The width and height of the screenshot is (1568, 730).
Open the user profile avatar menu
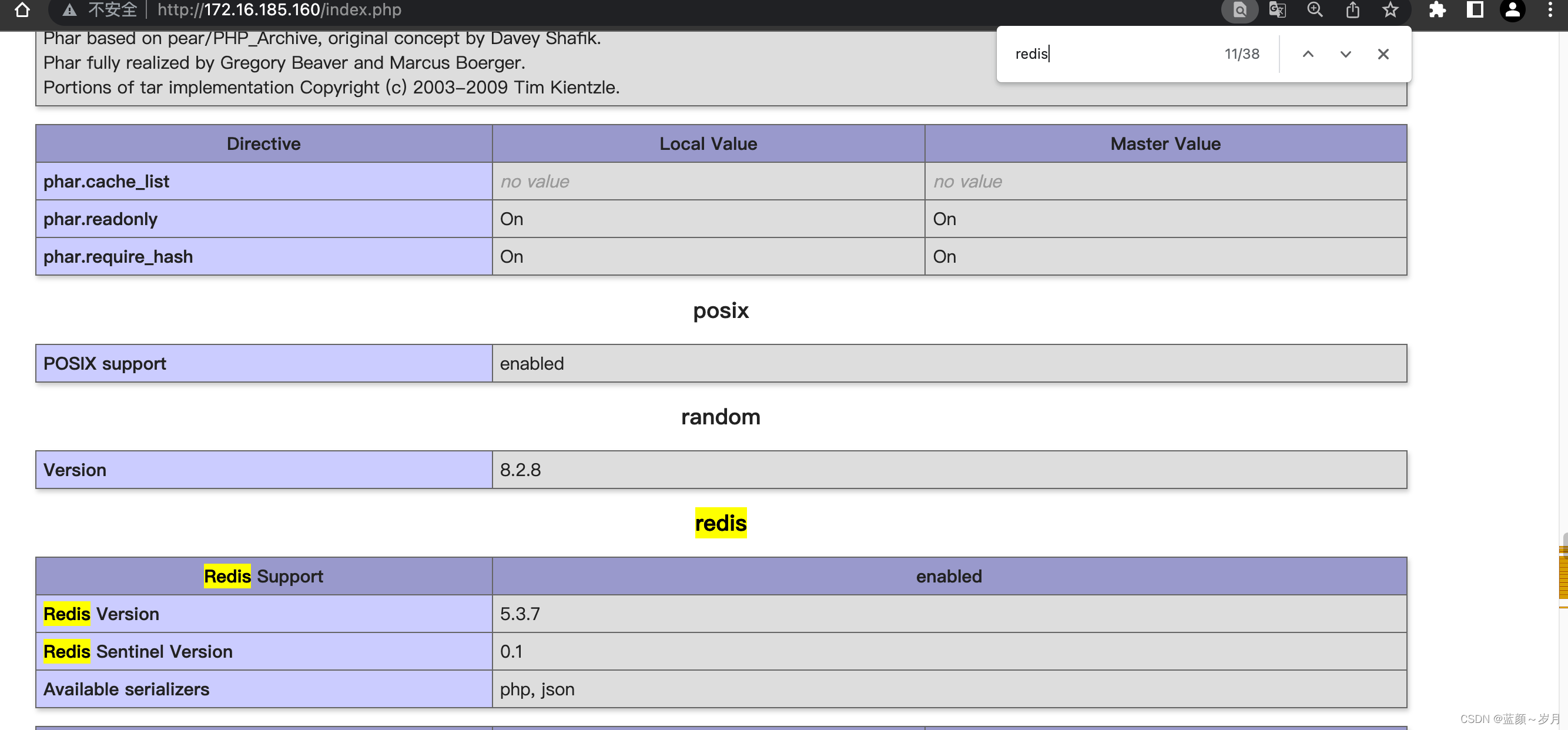[1513, 10]
